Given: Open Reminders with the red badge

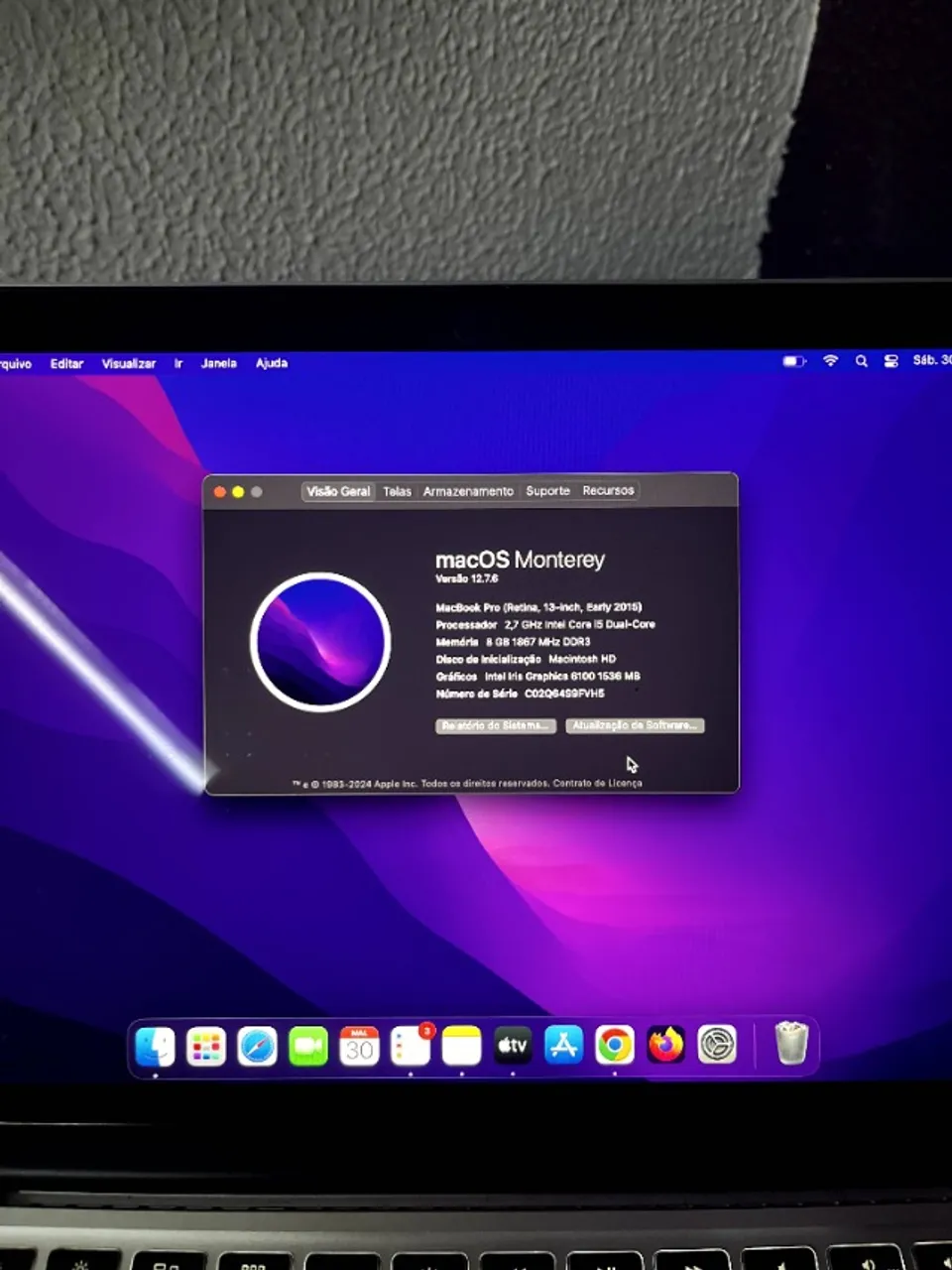Looking at the screenshot, I should tap(411, 1046).
